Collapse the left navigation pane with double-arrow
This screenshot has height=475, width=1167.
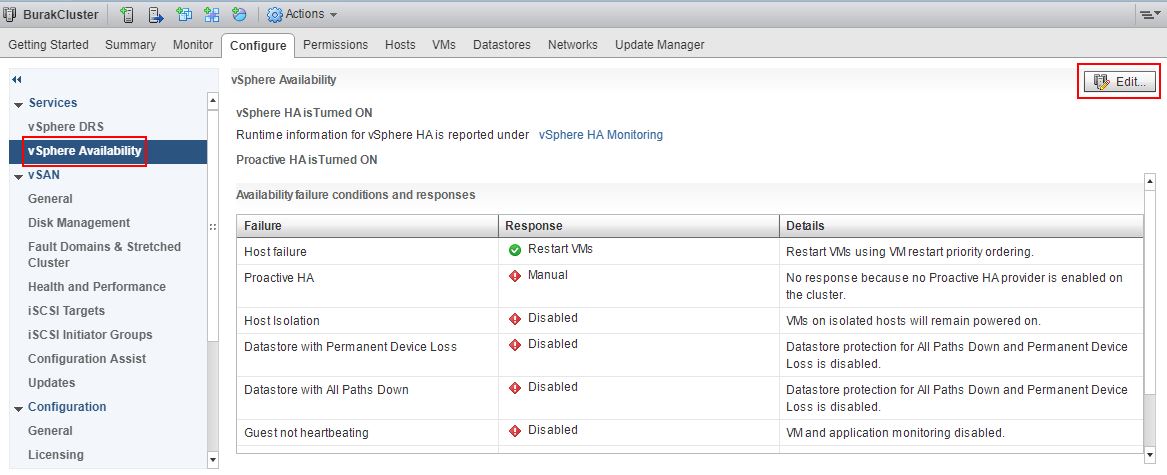(x=16, y=80)
